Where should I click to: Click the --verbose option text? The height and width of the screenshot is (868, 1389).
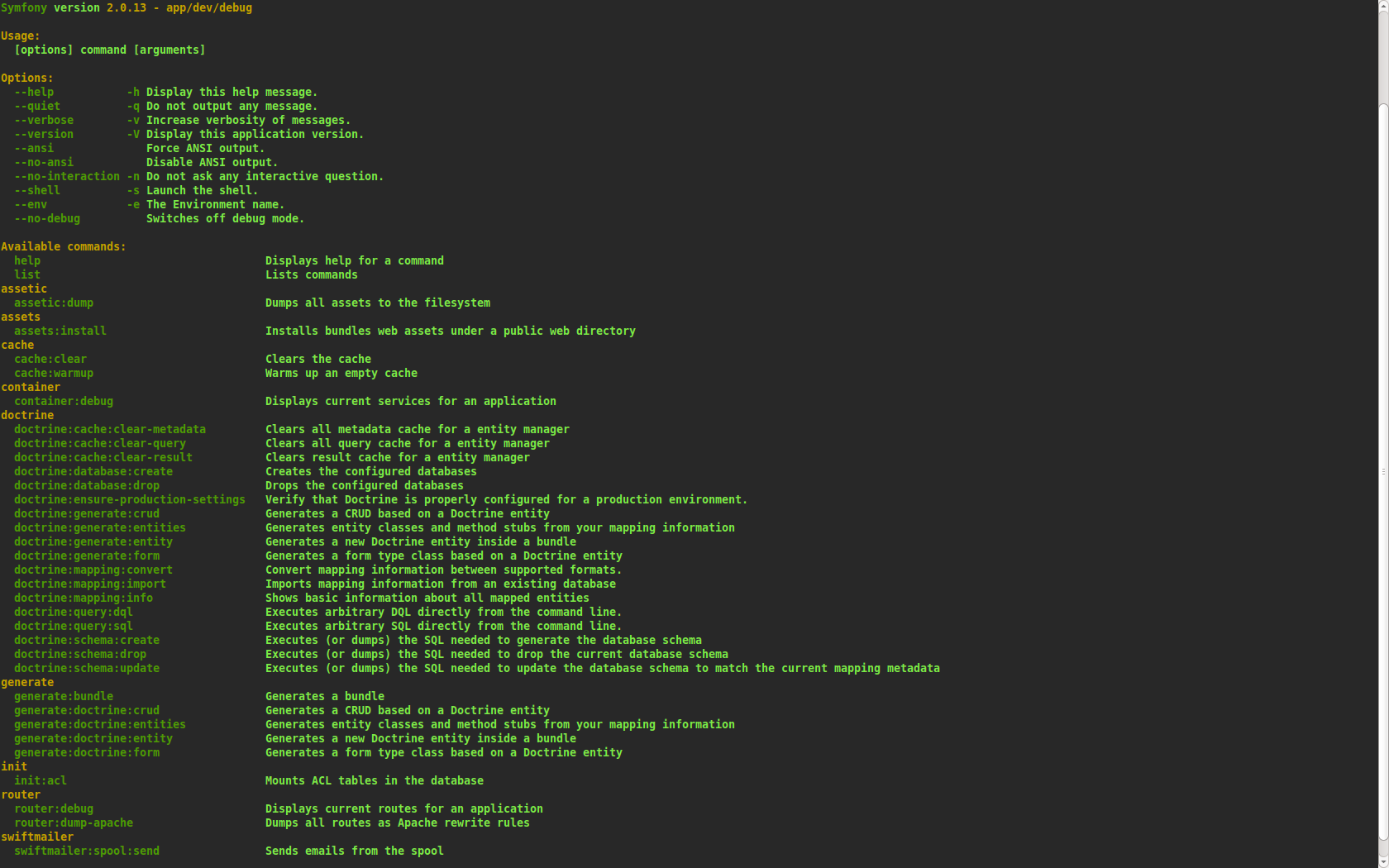[44, 120]
